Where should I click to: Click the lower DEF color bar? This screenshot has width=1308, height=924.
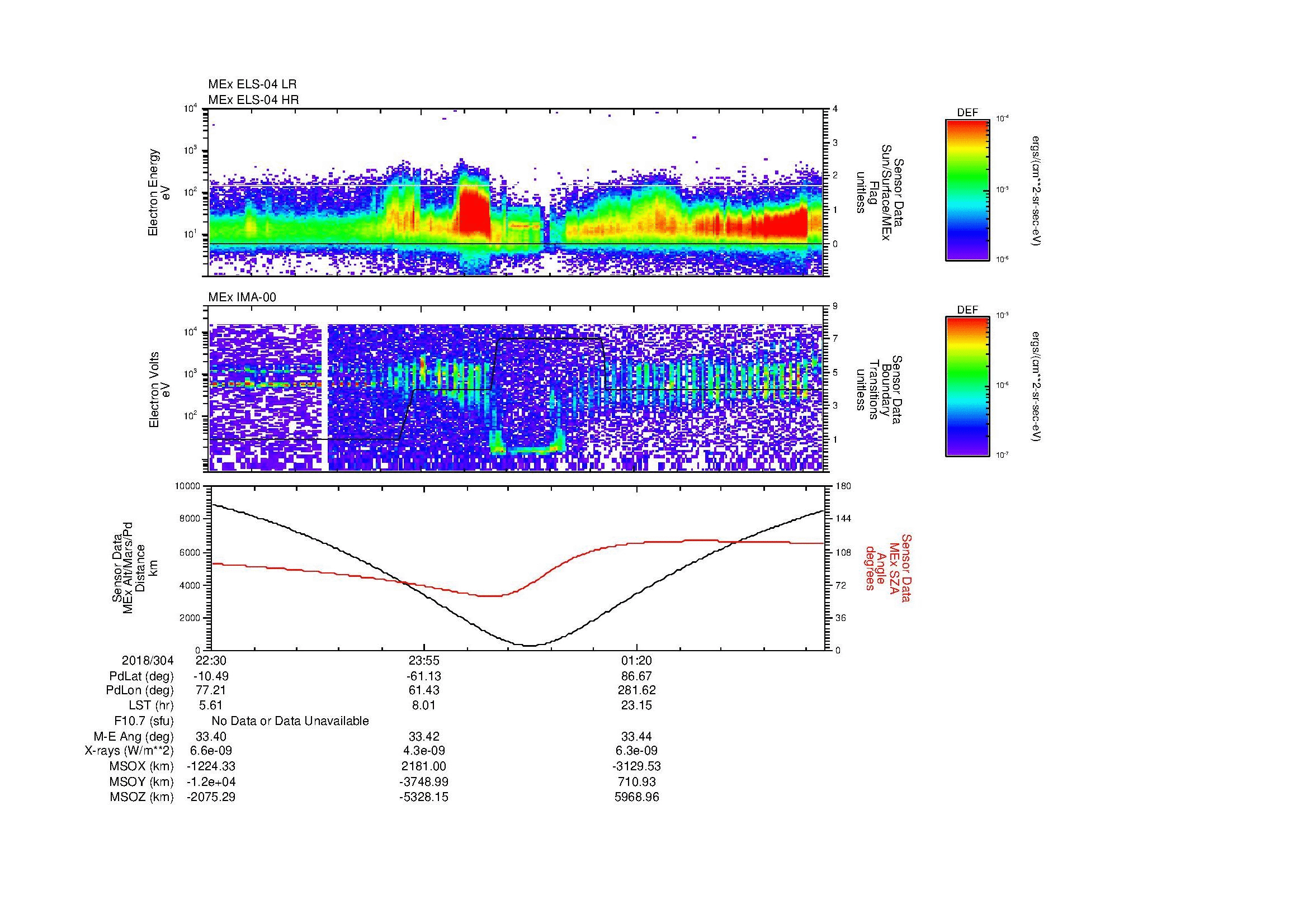click(967, 387)
